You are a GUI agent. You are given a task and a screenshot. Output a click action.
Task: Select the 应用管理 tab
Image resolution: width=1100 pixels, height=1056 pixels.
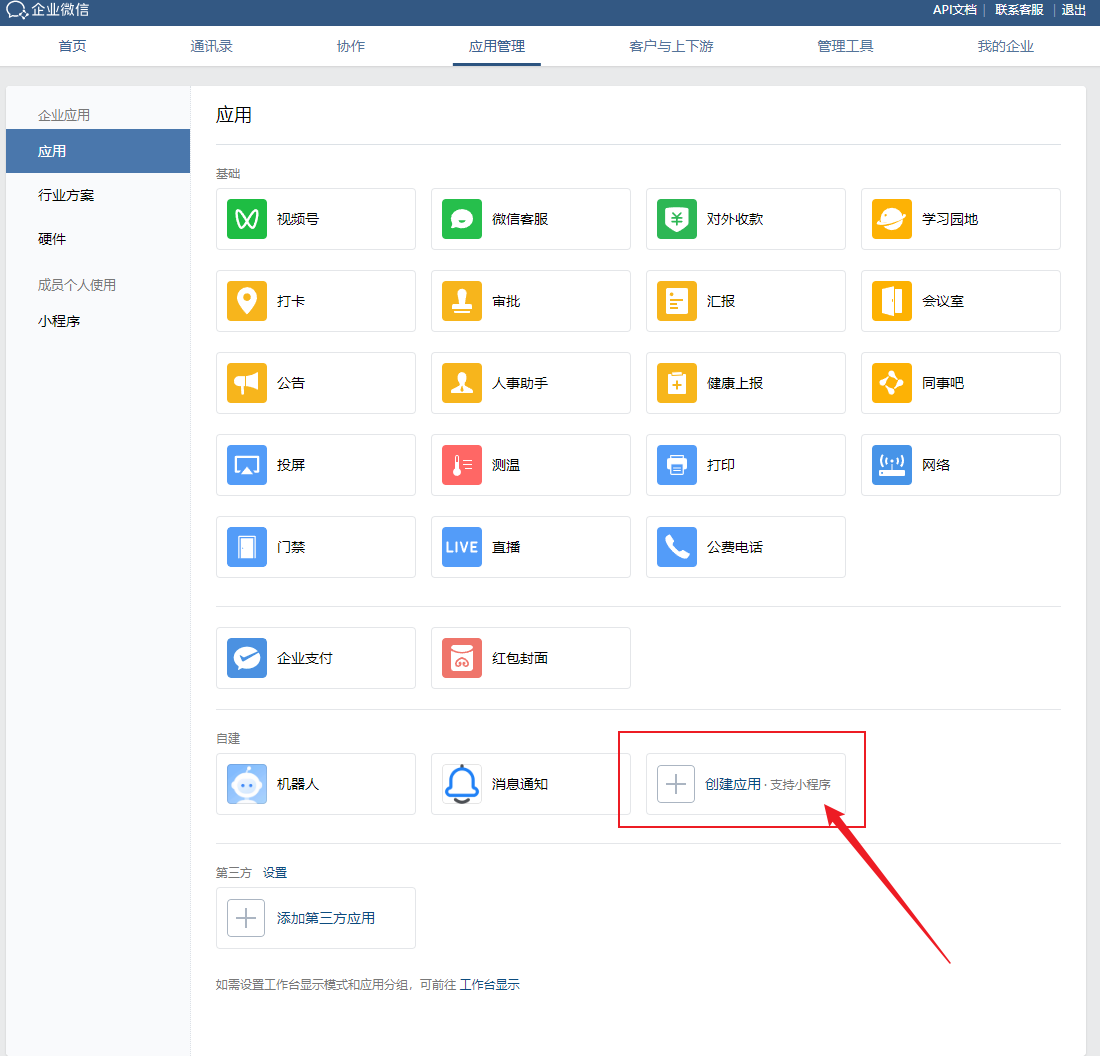click(x=497, y=46)
